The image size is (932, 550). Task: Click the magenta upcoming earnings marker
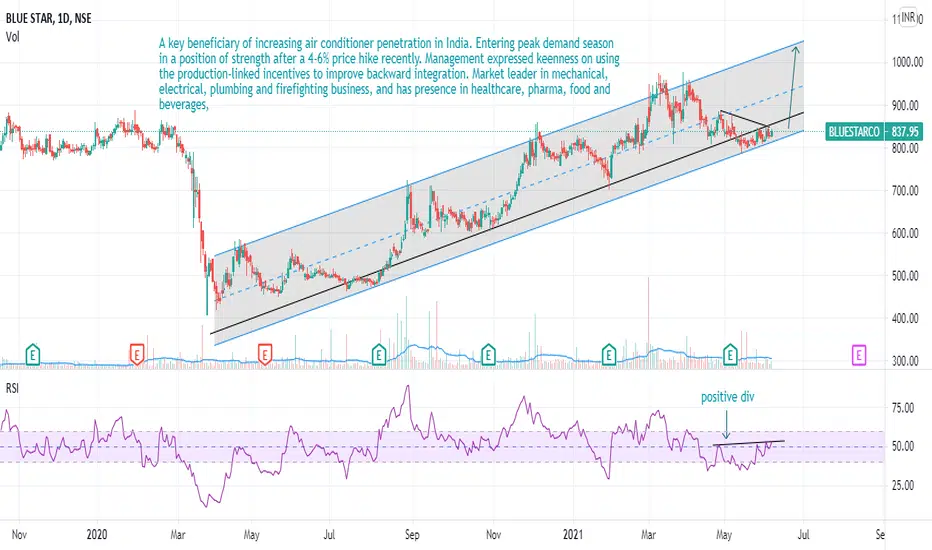pyautogui.click(x=859, y=355)
